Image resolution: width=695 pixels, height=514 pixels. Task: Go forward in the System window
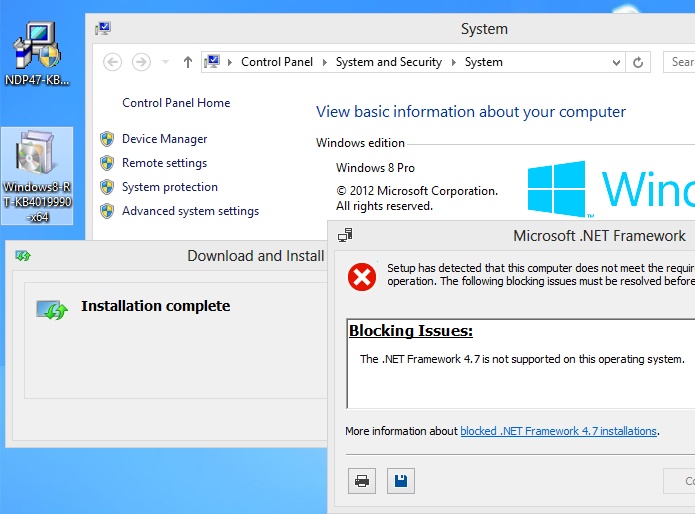coord(141,62)
